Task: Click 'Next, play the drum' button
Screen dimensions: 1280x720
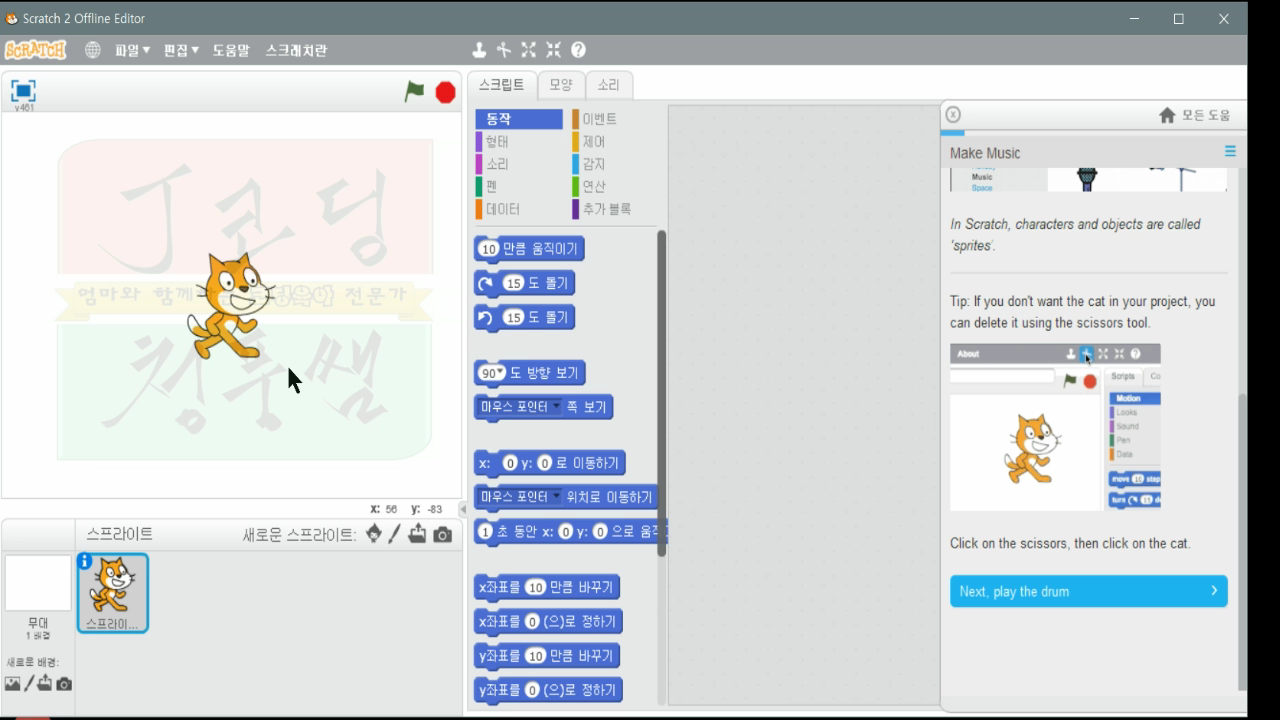Action: [1089, 591]
